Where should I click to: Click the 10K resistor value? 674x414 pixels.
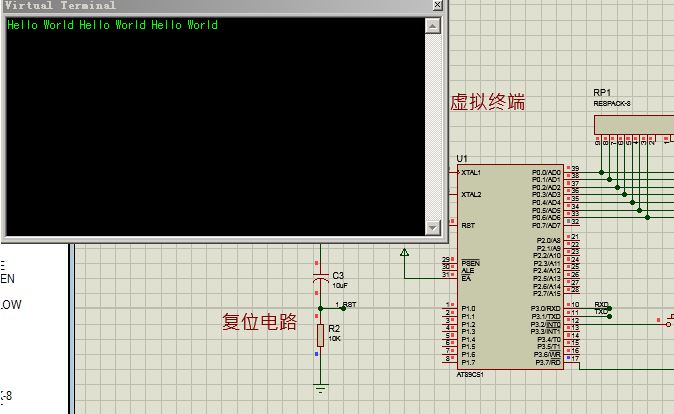pos(334,339)
